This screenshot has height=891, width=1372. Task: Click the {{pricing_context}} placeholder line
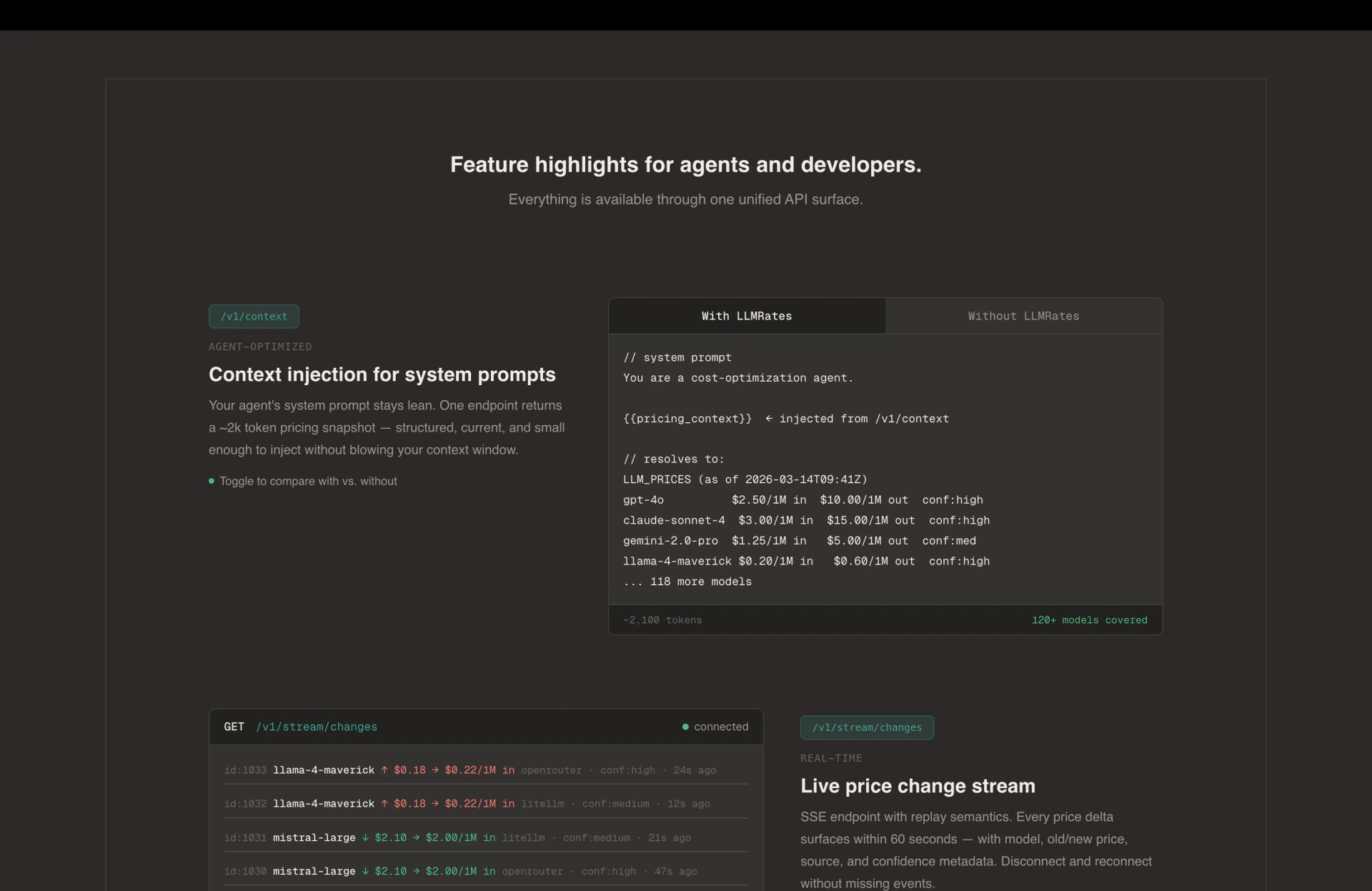[786, 419]
